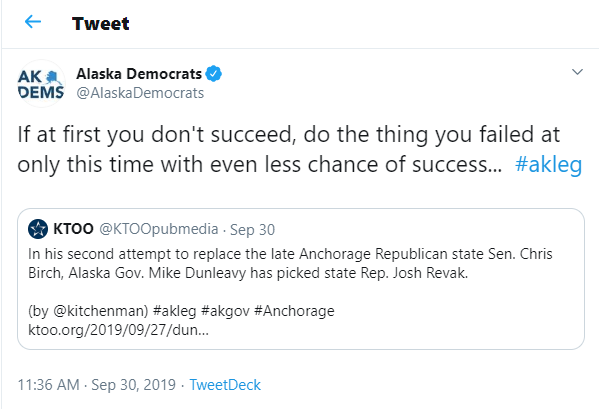Screen dimensions: 599x409
Task: Click the Tweet header title
Action: point(101,24)
